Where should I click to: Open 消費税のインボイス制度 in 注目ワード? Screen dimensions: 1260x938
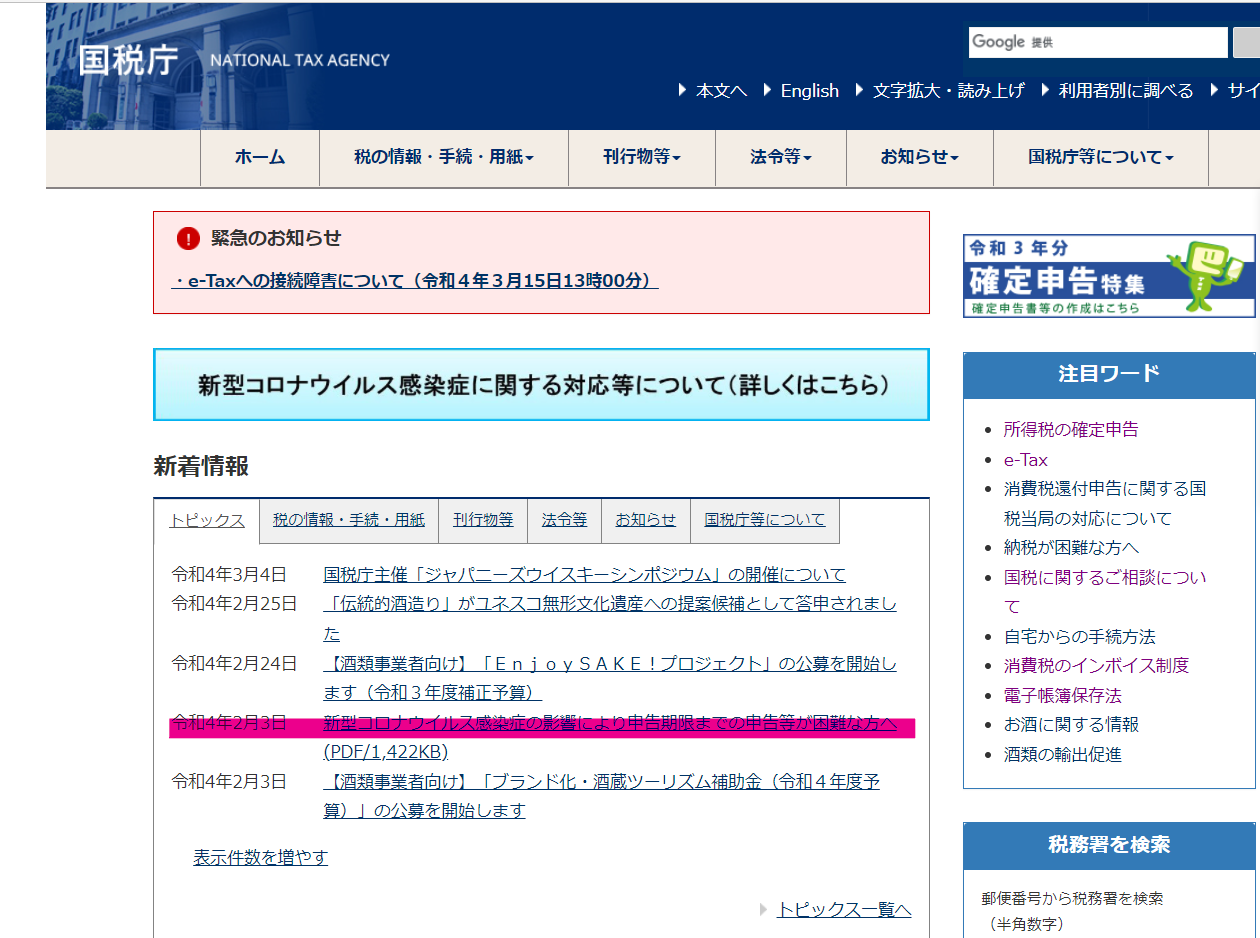click(x=1096, y=666)
